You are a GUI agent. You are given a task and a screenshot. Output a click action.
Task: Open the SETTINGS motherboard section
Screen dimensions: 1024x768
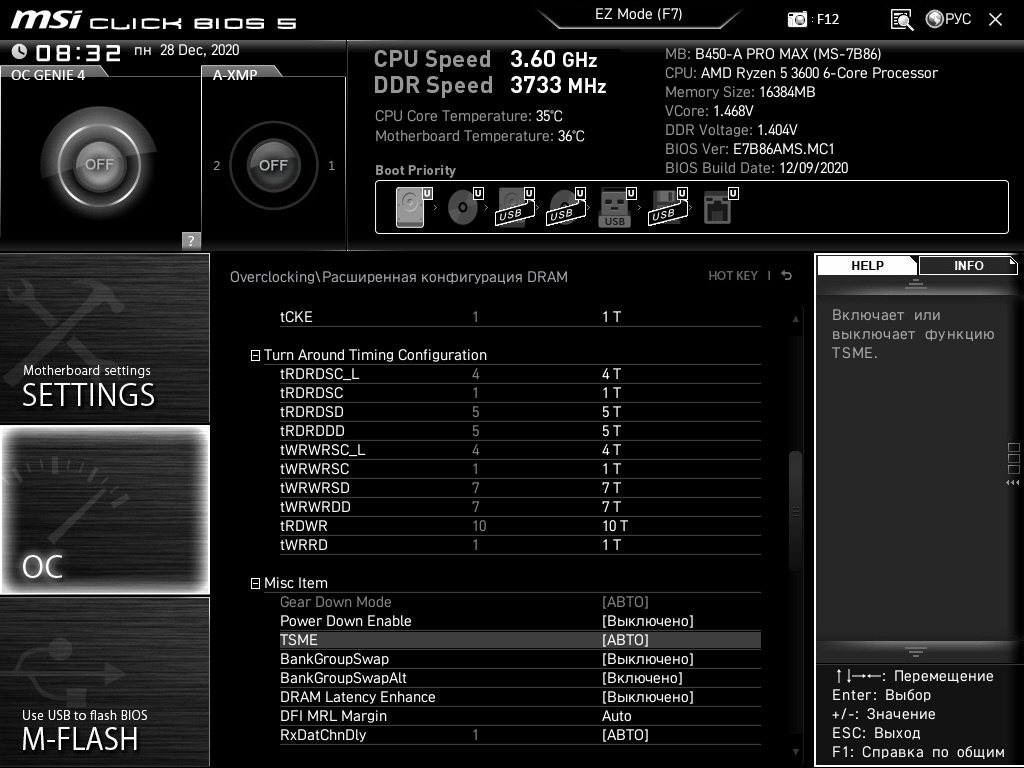pyautogui.click(x=104, y=338)
